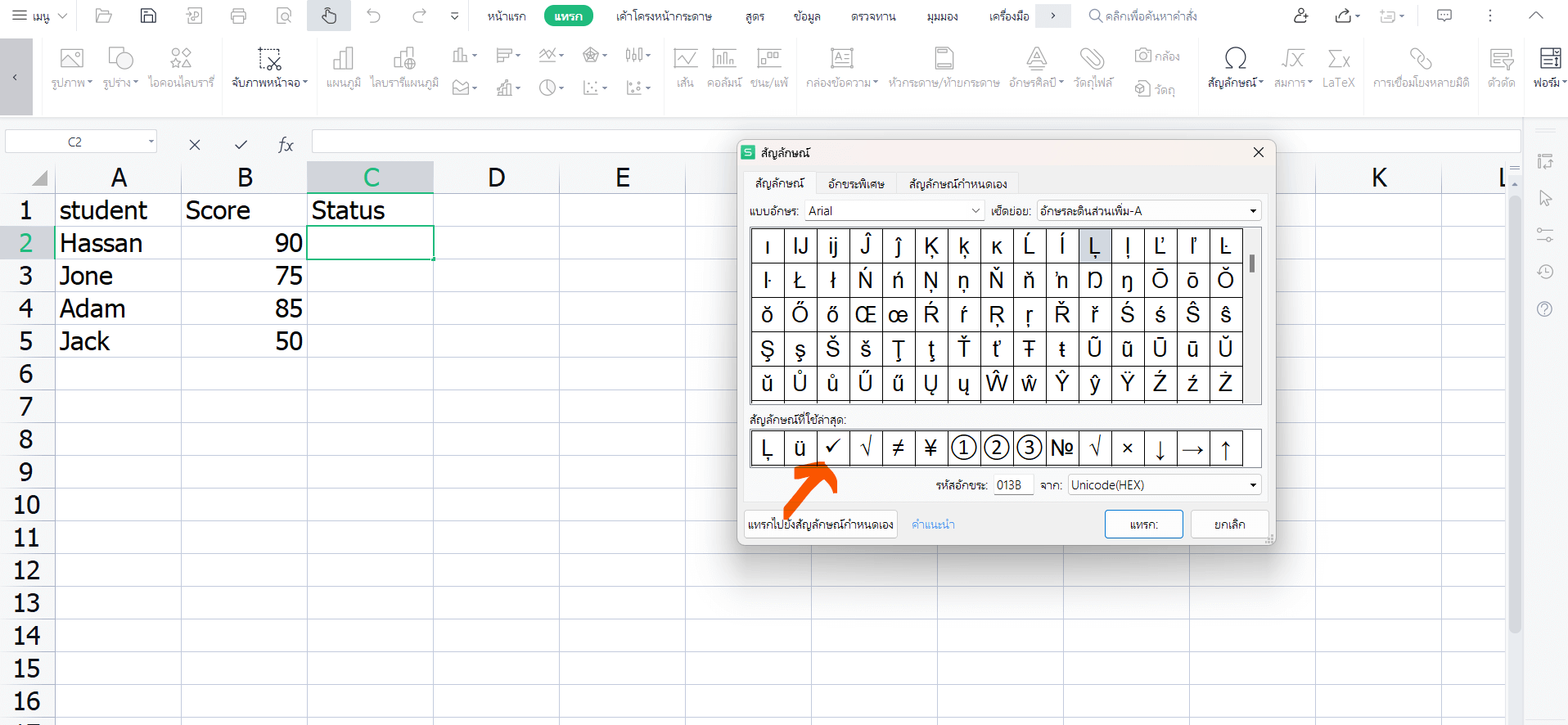
Task: Click the ยกเลิก cancel button
Action: pyautogui.click(x=1229, y=524)
